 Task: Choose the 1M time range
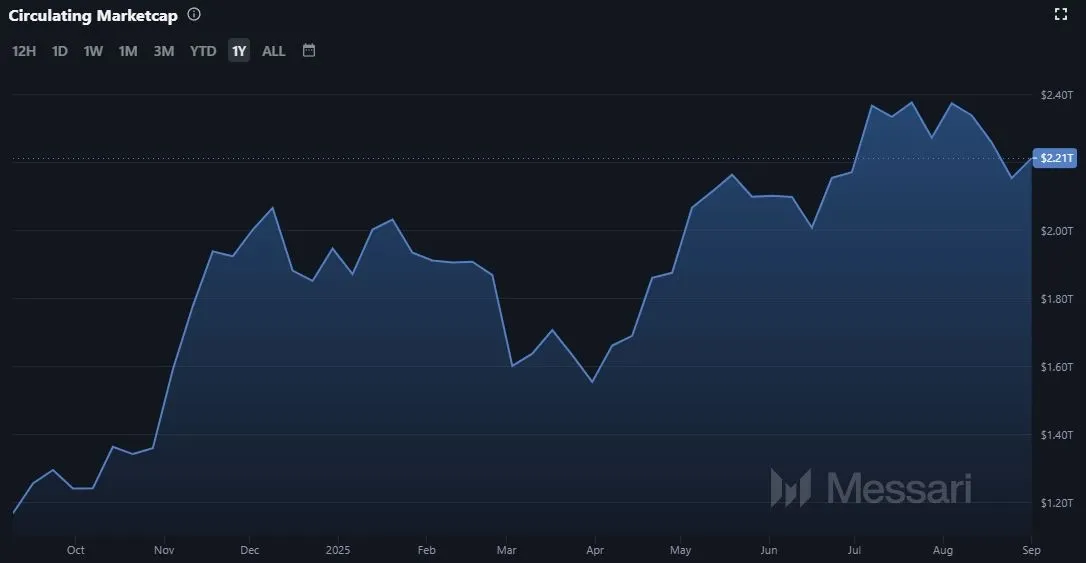[127, 51]
